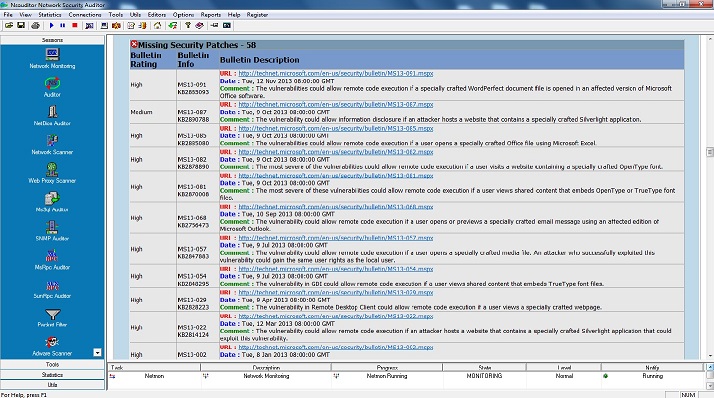The width and height of the screenshot is (714, 398).
Task: Click the door exit toolbar icon
Action: pos(143,26)
